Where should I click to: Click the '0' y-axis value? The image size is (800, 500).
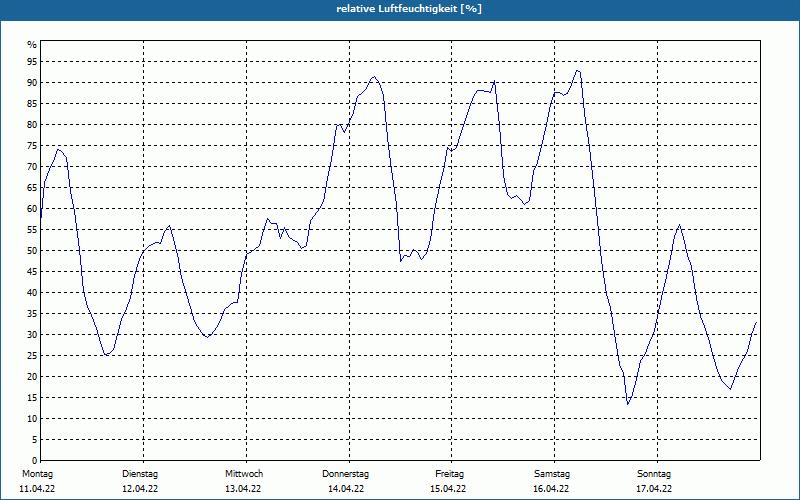pos(35,461)
